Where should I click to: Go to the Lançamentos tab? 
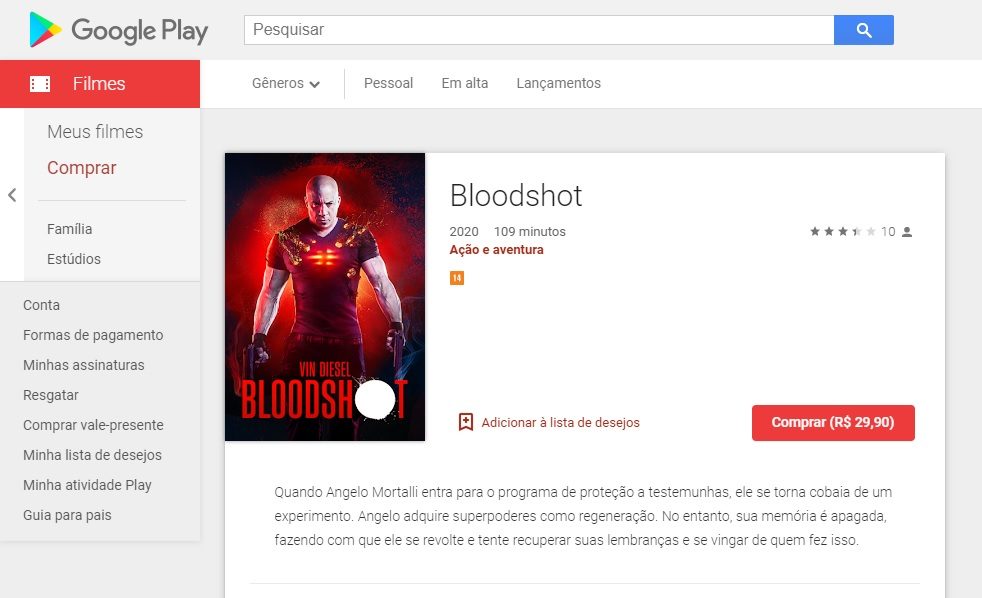559,83
